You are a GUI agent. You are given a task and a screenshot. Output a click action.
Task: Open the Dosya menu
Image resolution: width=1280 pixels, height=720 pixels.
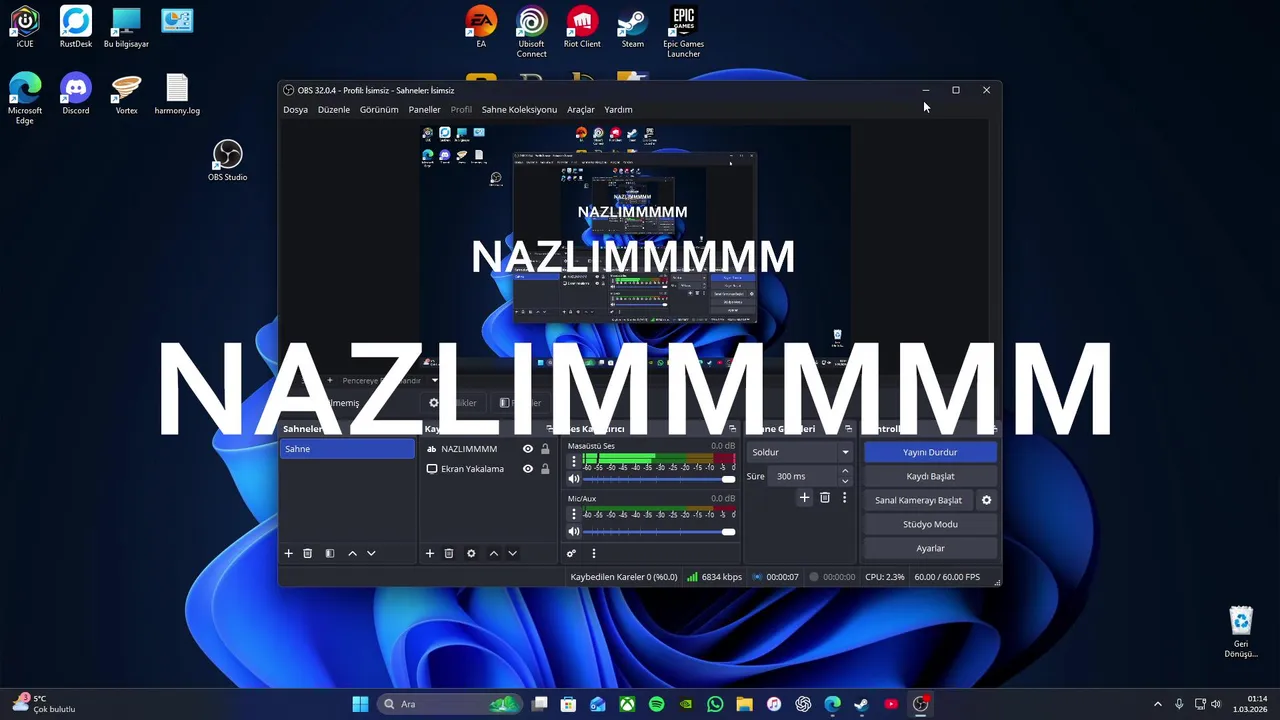pos(295,109)
